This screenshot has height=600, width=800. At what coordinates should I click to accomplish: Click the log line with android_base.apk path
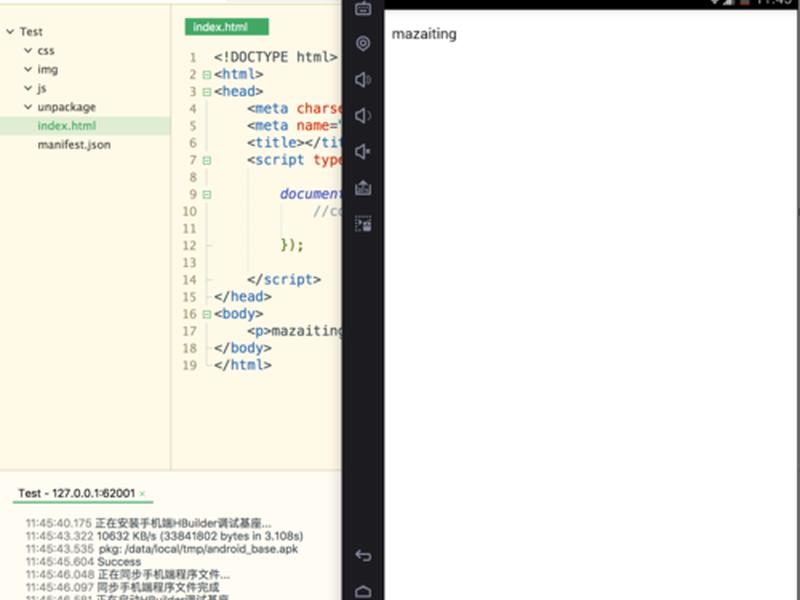click(162, 549)
